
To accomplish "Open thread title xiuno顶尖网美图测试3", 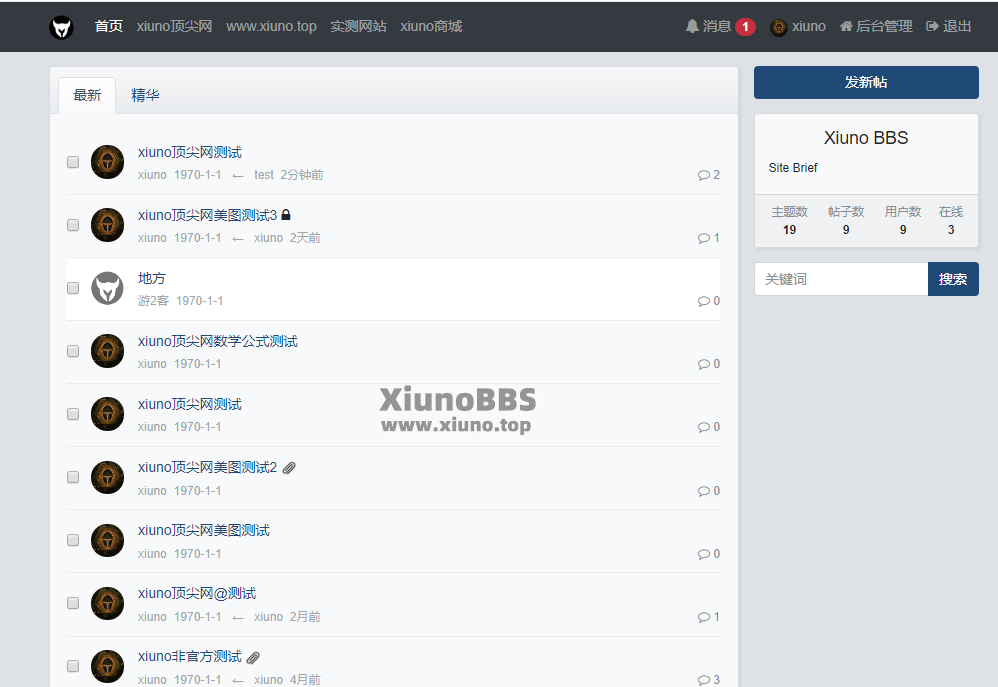I will point(207,215).
